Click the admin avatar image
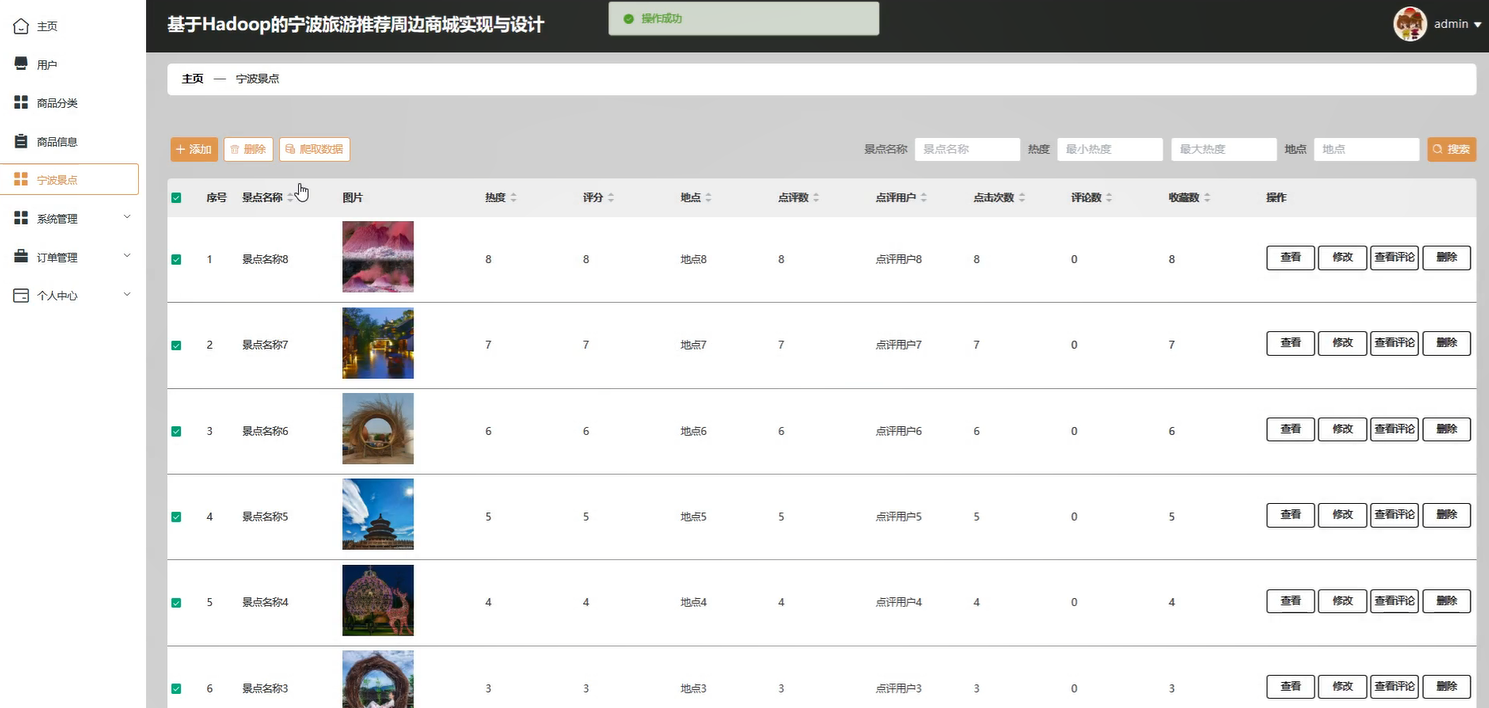 tap(1410, 24)
